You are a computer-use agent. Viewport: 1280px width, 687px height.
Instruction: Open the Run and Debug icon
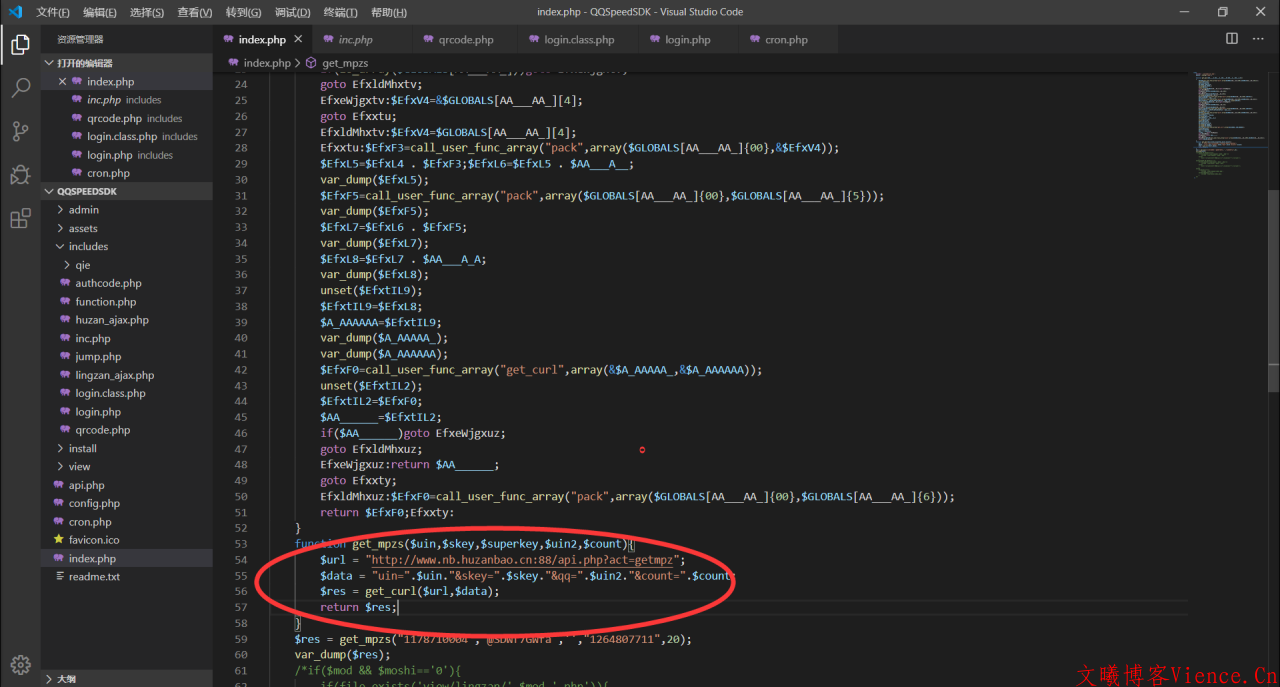pos(20,175)
